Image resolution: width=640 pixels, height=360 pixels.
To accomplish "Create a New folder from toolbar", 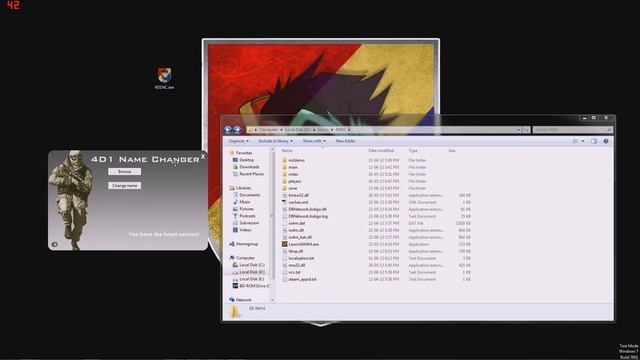I will pyautogui.click(x=345, y=141).
